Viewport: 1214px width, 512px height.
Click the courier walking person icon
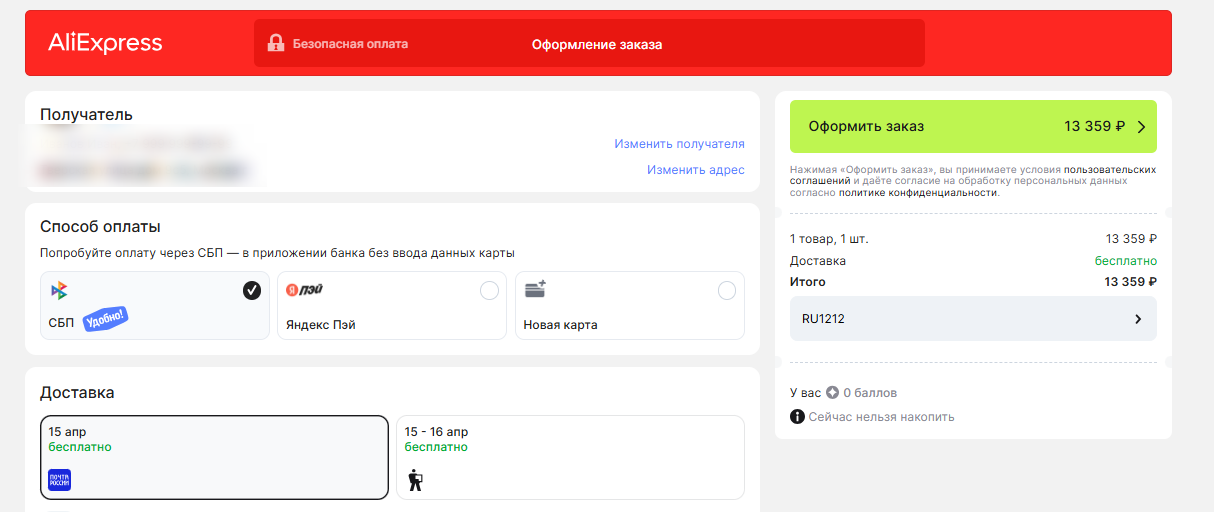pos(415,480)
